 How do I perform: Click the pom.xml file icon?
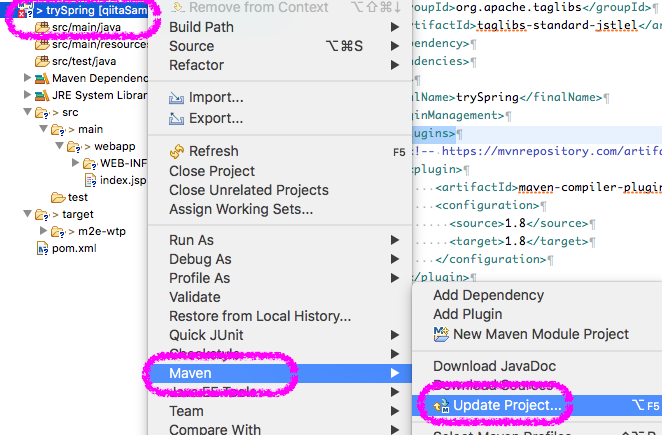coord(43,249)
